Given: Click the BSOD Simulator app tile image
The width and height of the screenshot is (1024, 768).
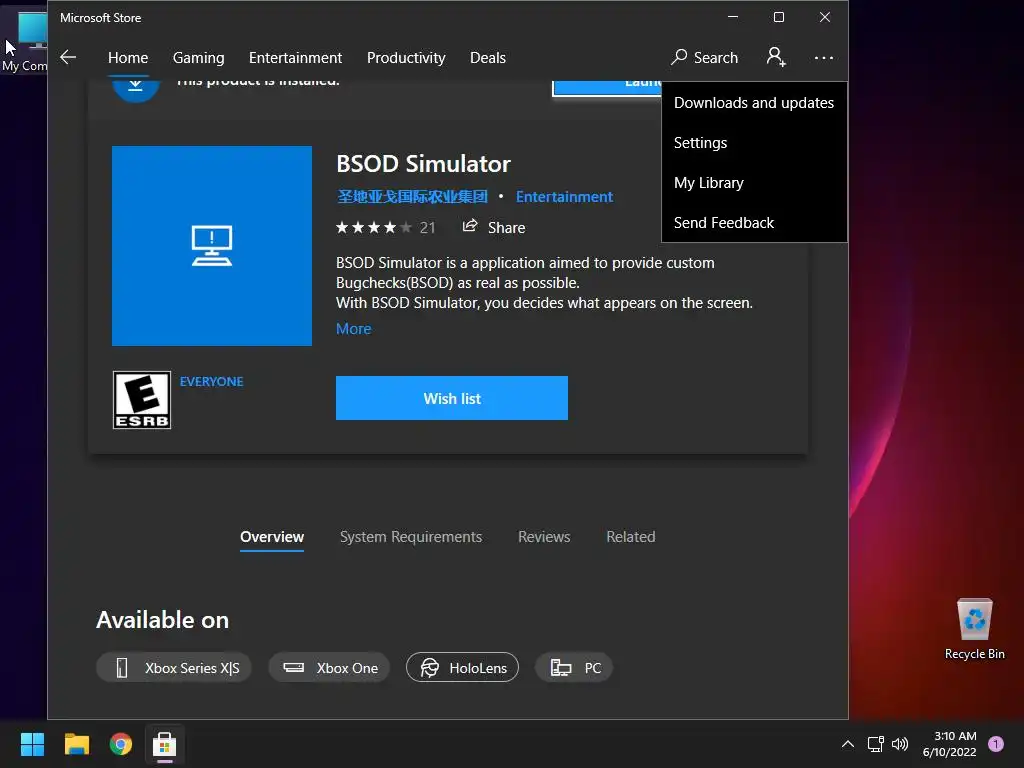Looking at the screenshot, I should (x=212, y=246).
